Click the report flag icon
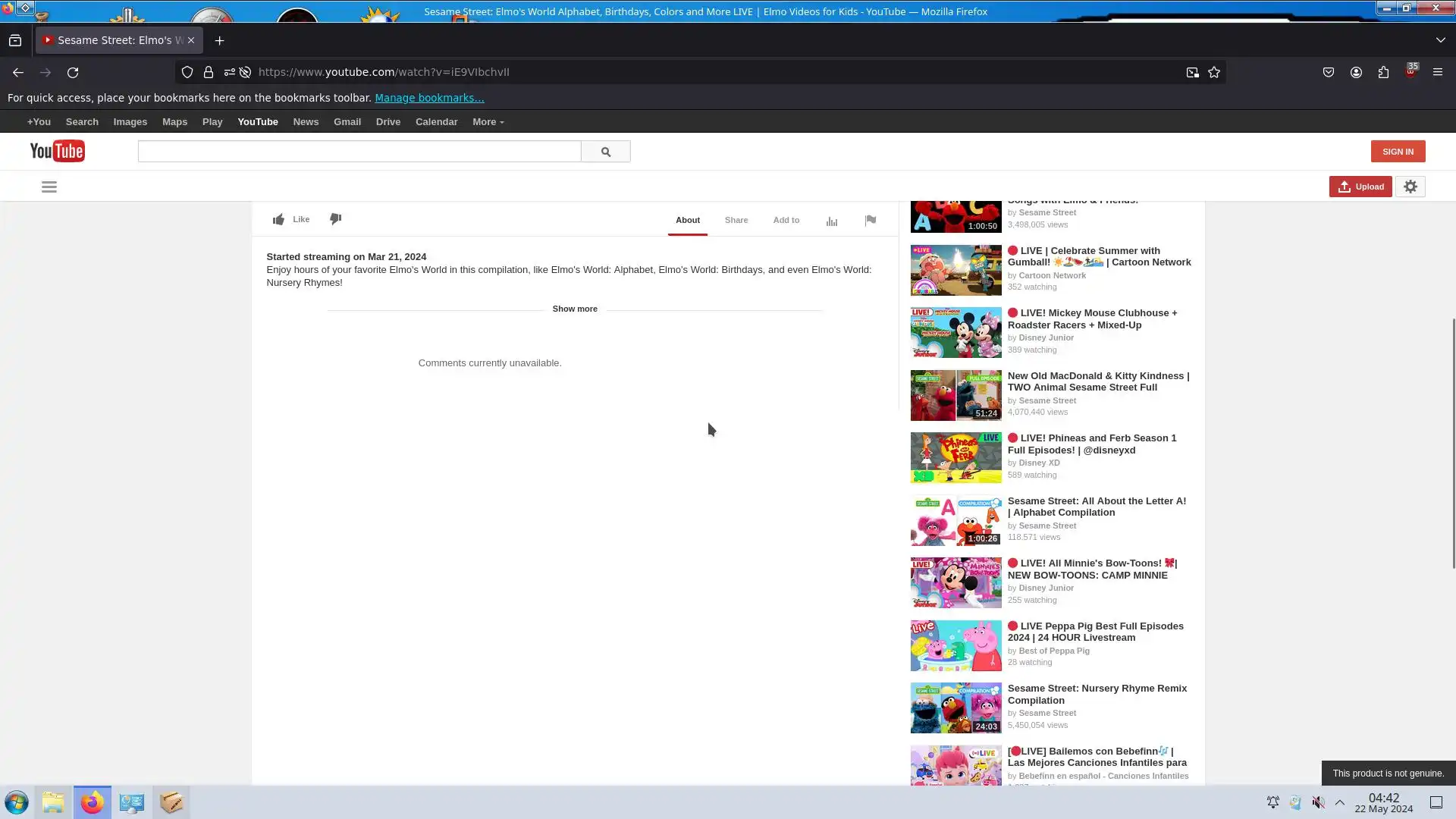The height and width of the screenshot is (819, 1456). pyautogui.click(x=871, y=220)
